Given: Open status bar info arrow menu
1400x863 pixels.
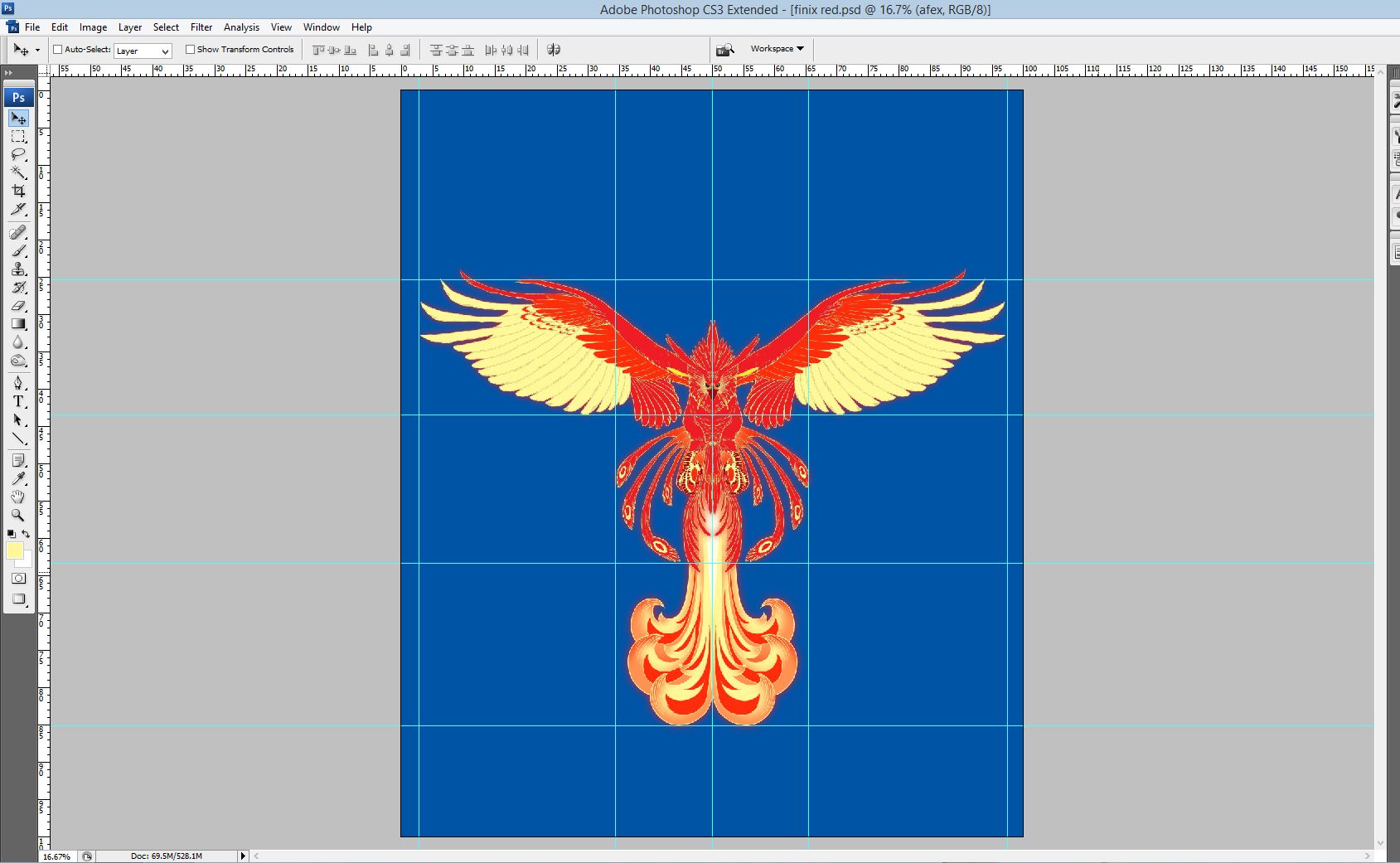Looking at the screenshot, I should point(243,856).
